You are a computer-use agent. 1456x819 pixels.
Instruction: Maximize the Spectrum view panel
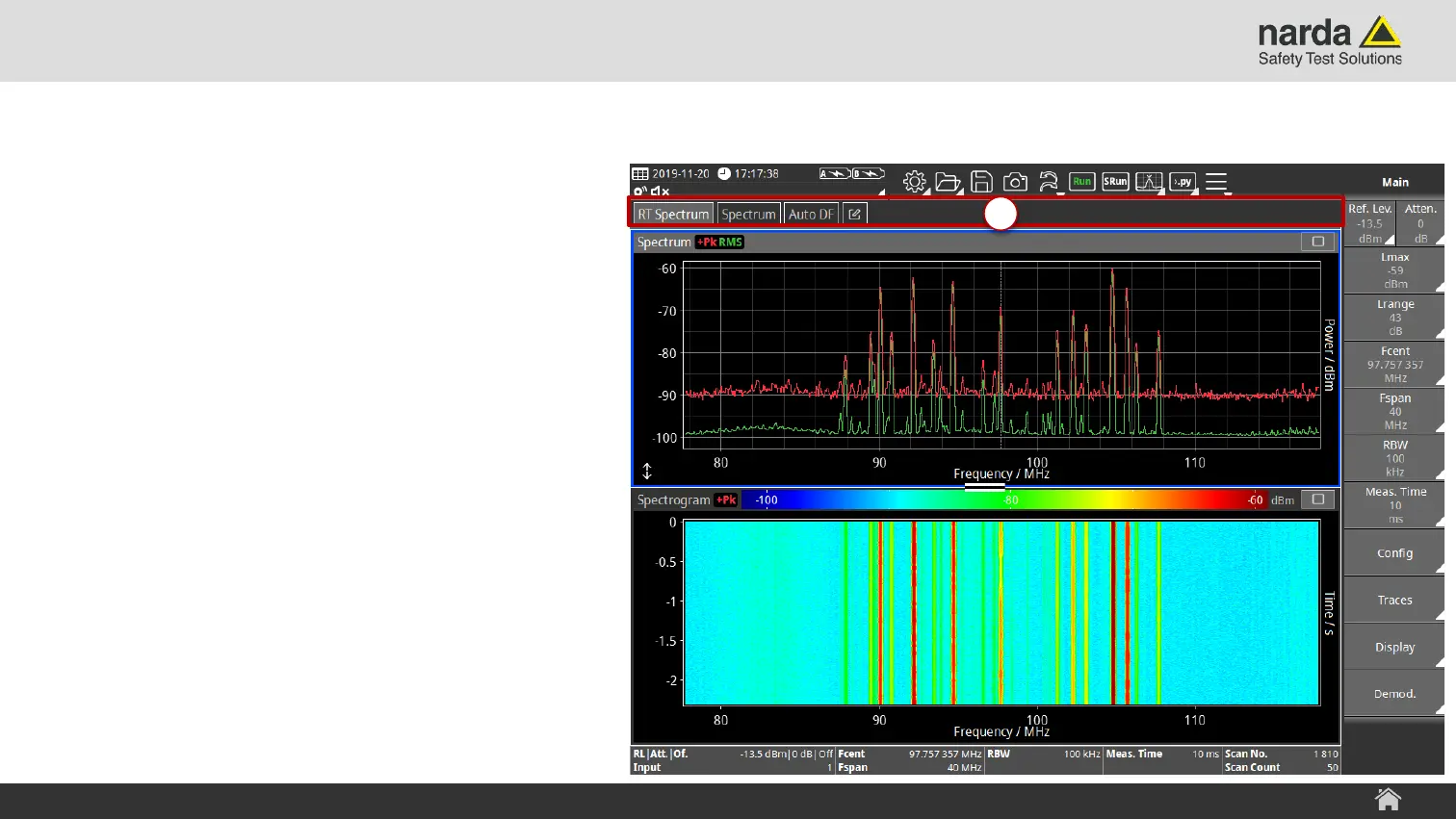(1318, 243)
